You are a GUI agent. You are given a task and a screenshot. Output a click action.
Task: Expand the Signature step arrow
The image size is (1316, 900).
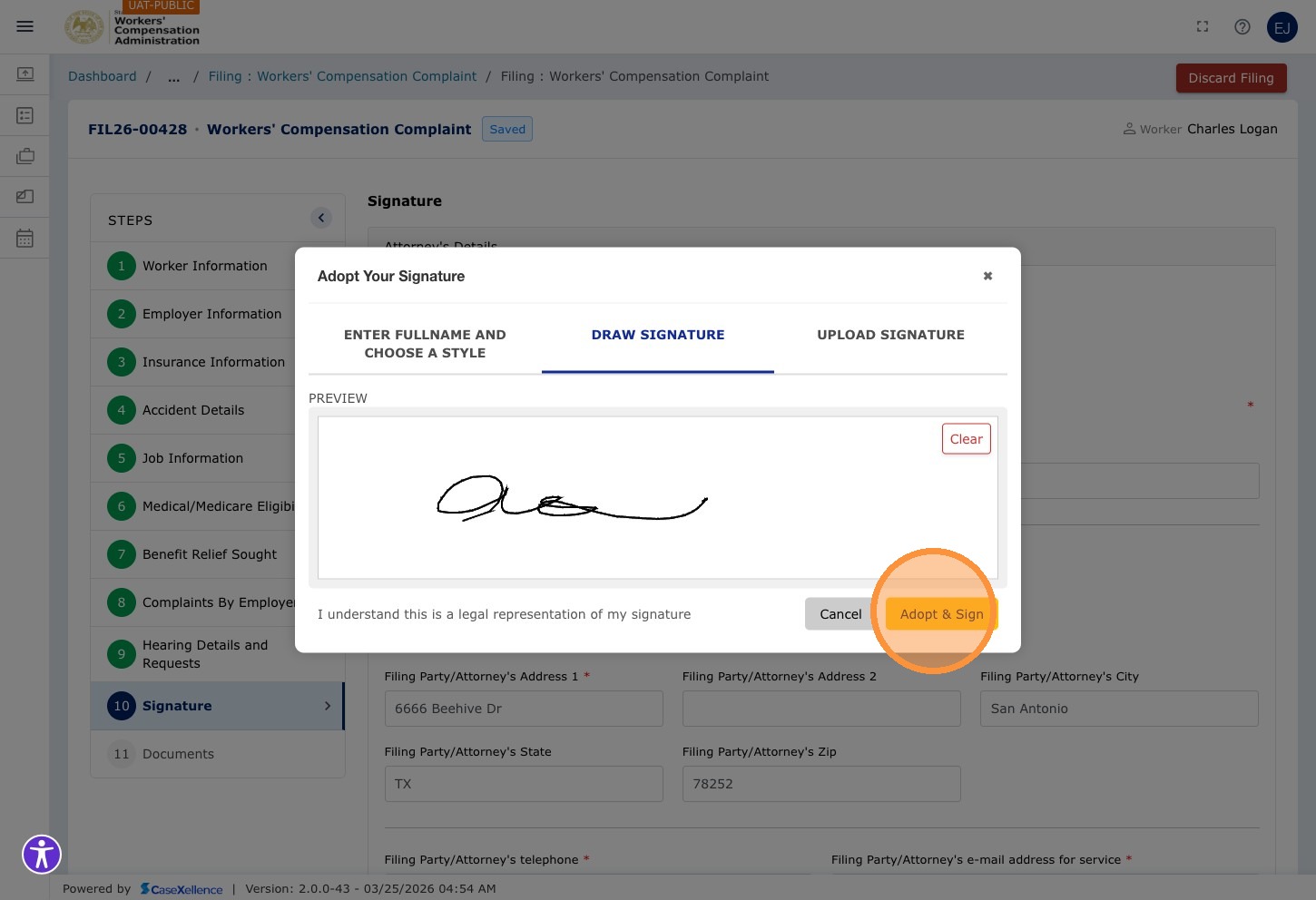click(328, 706)
